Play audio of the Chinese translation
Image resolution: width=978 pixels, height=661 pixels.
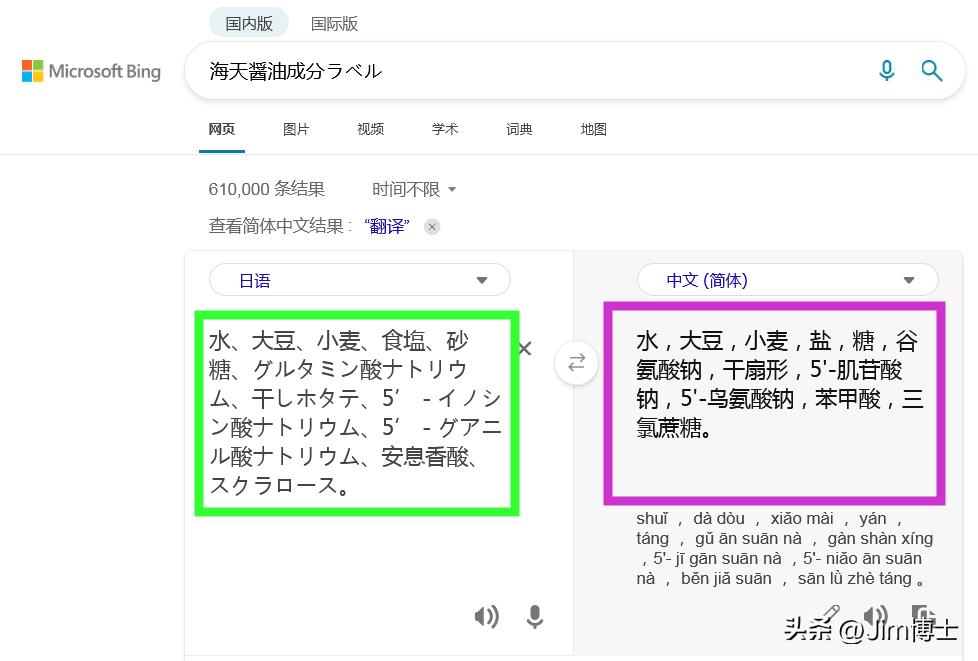click(875, 615)
